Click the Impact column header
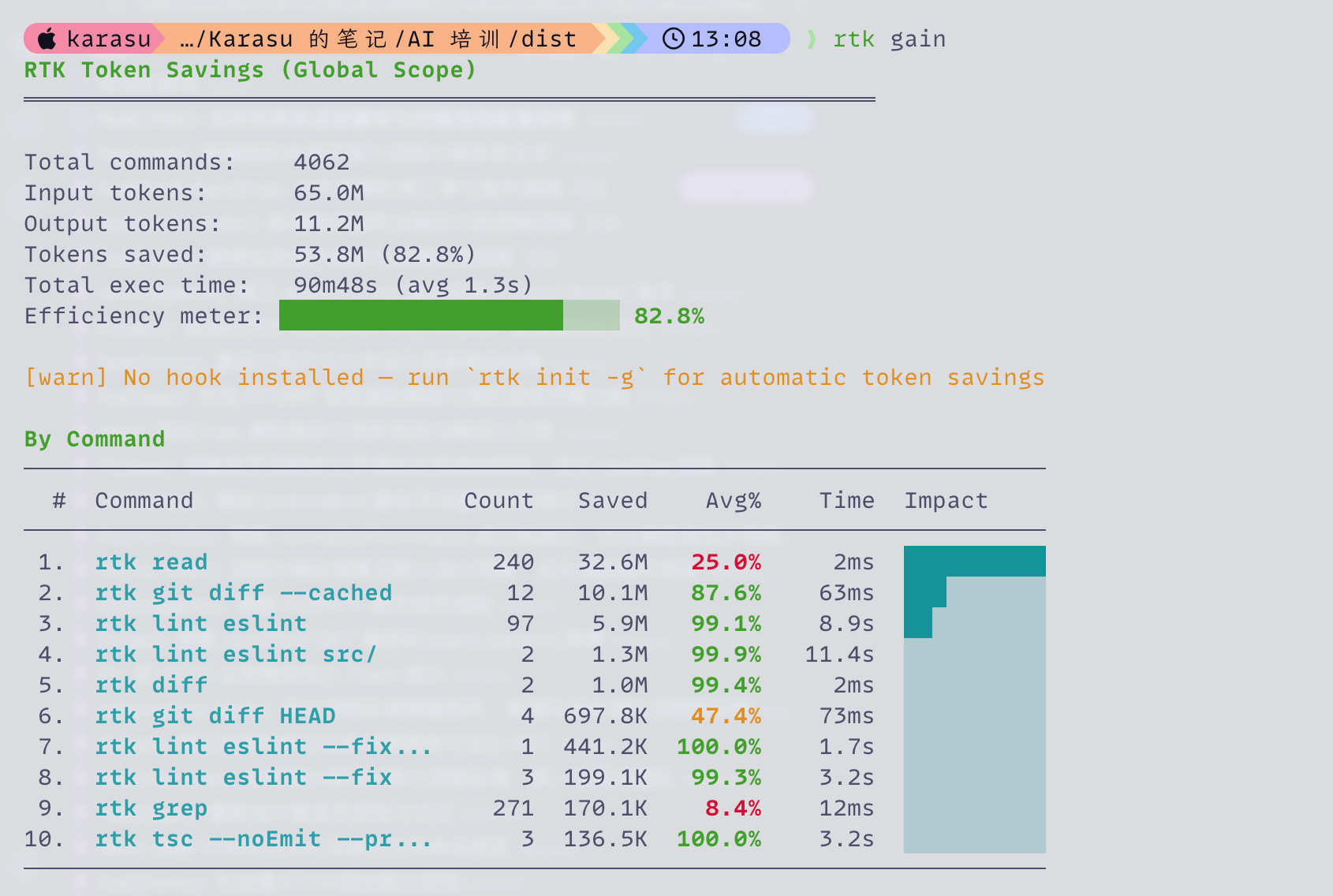This screenshot has height=896, width=1333. (946, 501)
